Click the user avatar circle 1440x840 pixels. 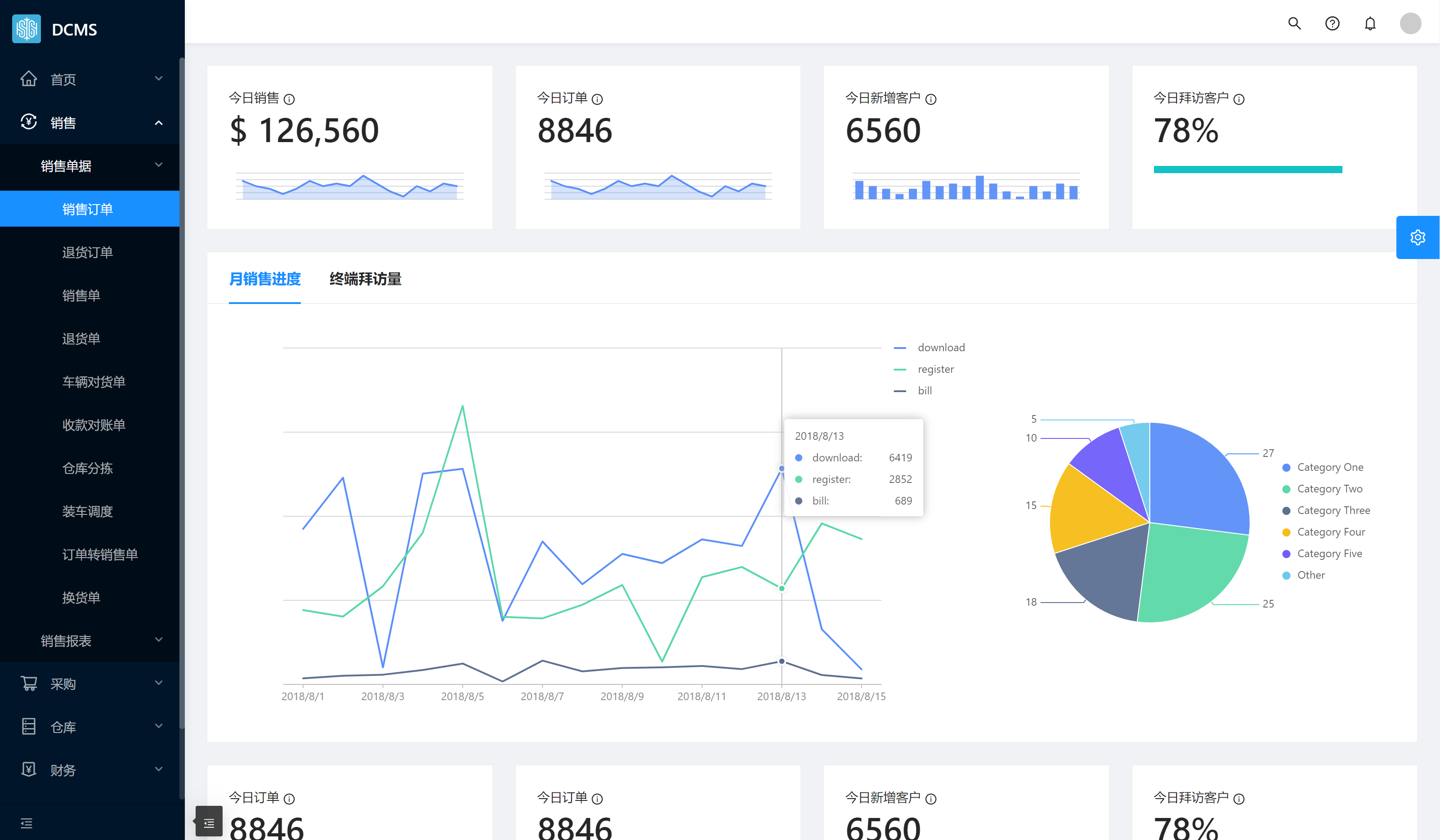pos(1410,23)
